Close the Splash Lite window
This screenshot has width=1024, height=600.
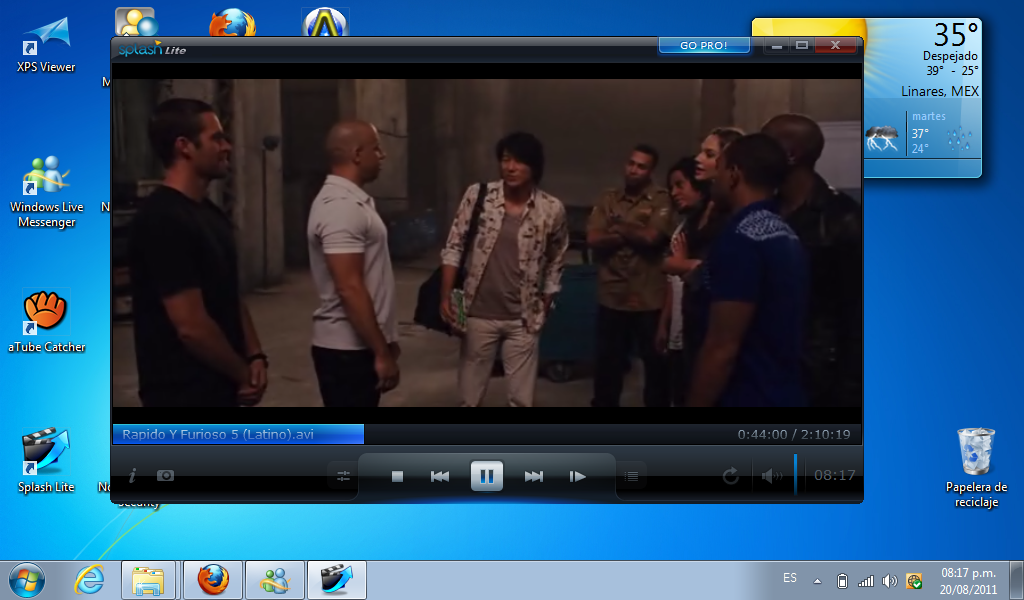point(835,45)
